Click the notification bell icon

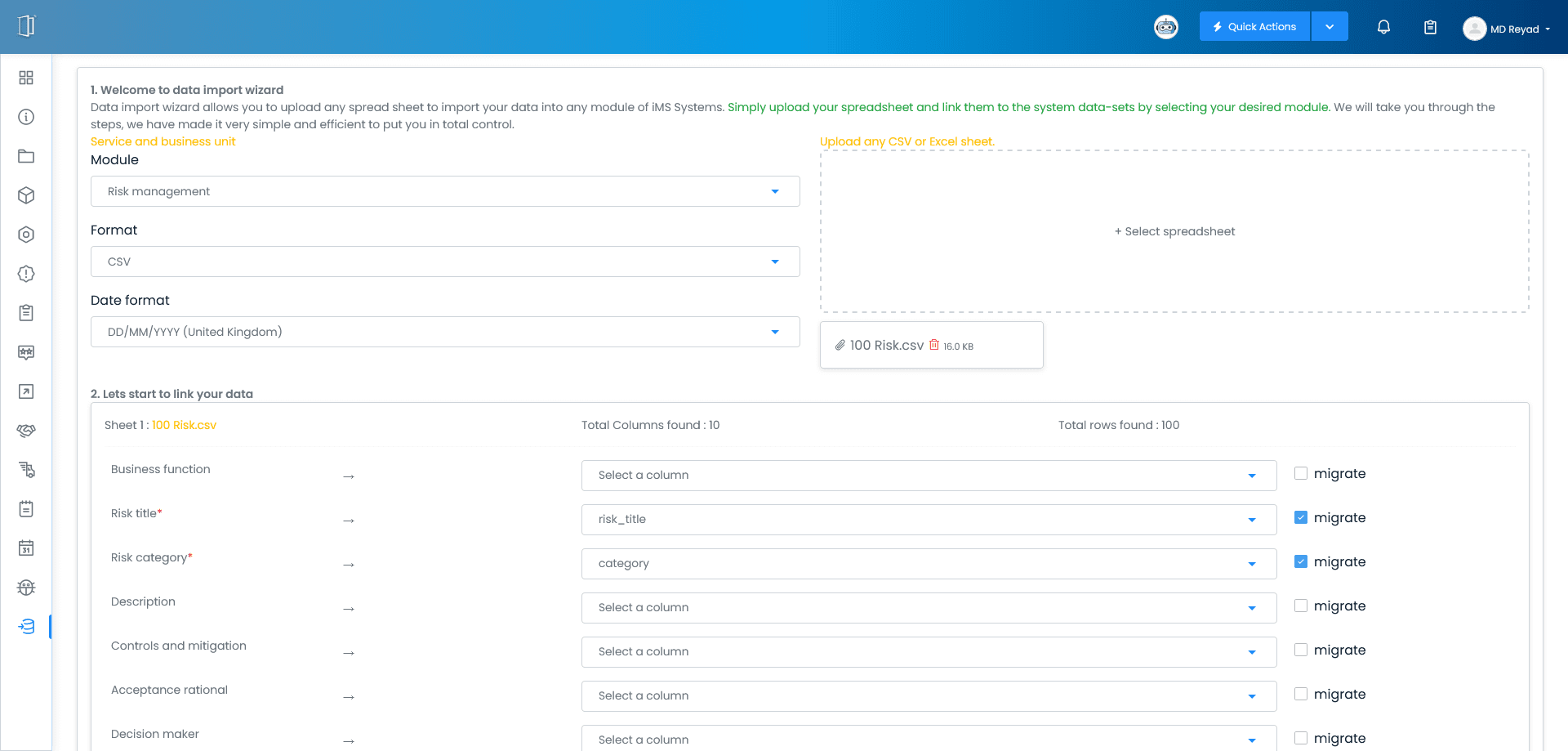(1383, 27)
